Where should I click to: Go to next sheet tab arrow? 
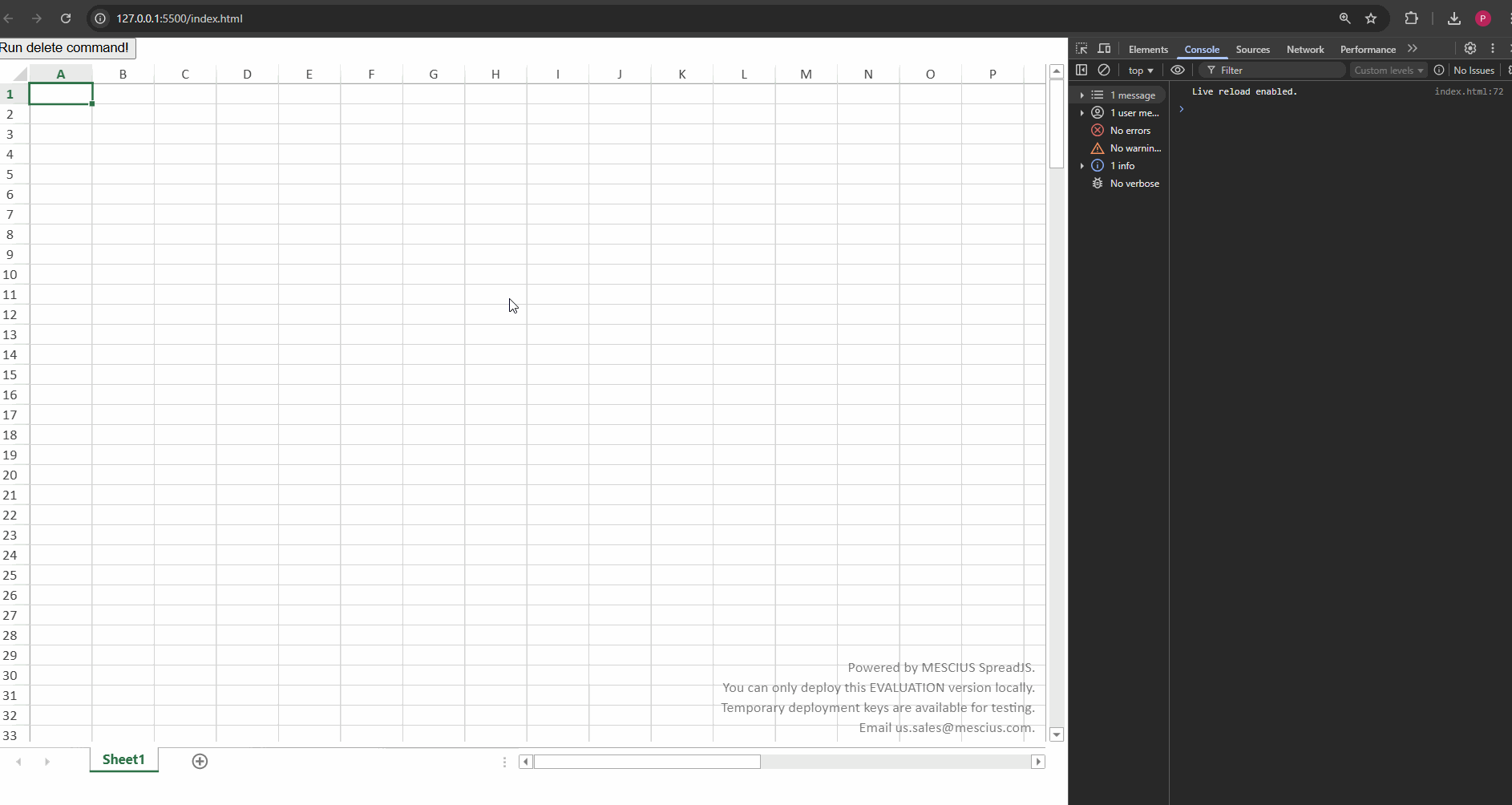[47, 761]
